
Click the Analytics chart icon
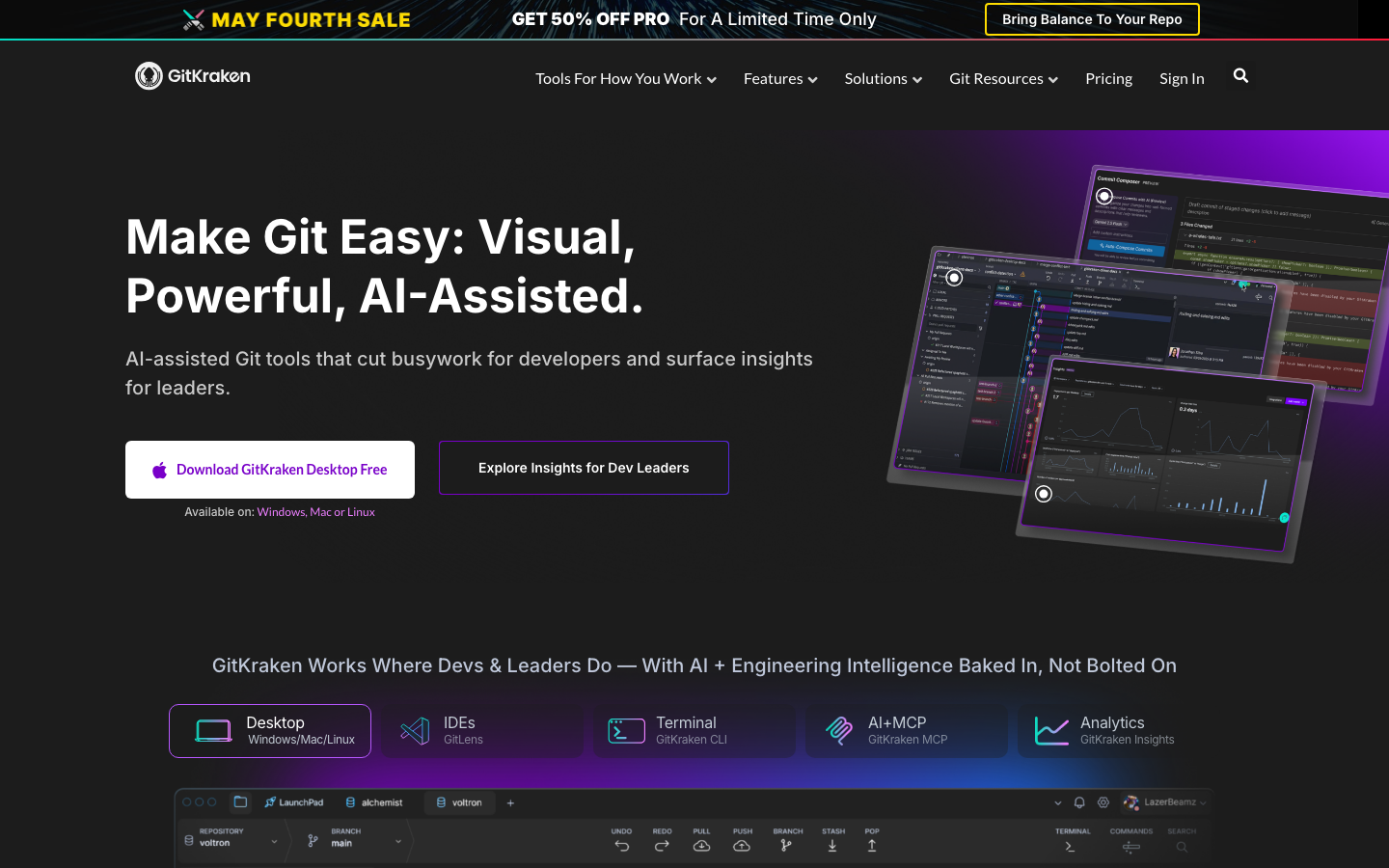[1051, 731]
